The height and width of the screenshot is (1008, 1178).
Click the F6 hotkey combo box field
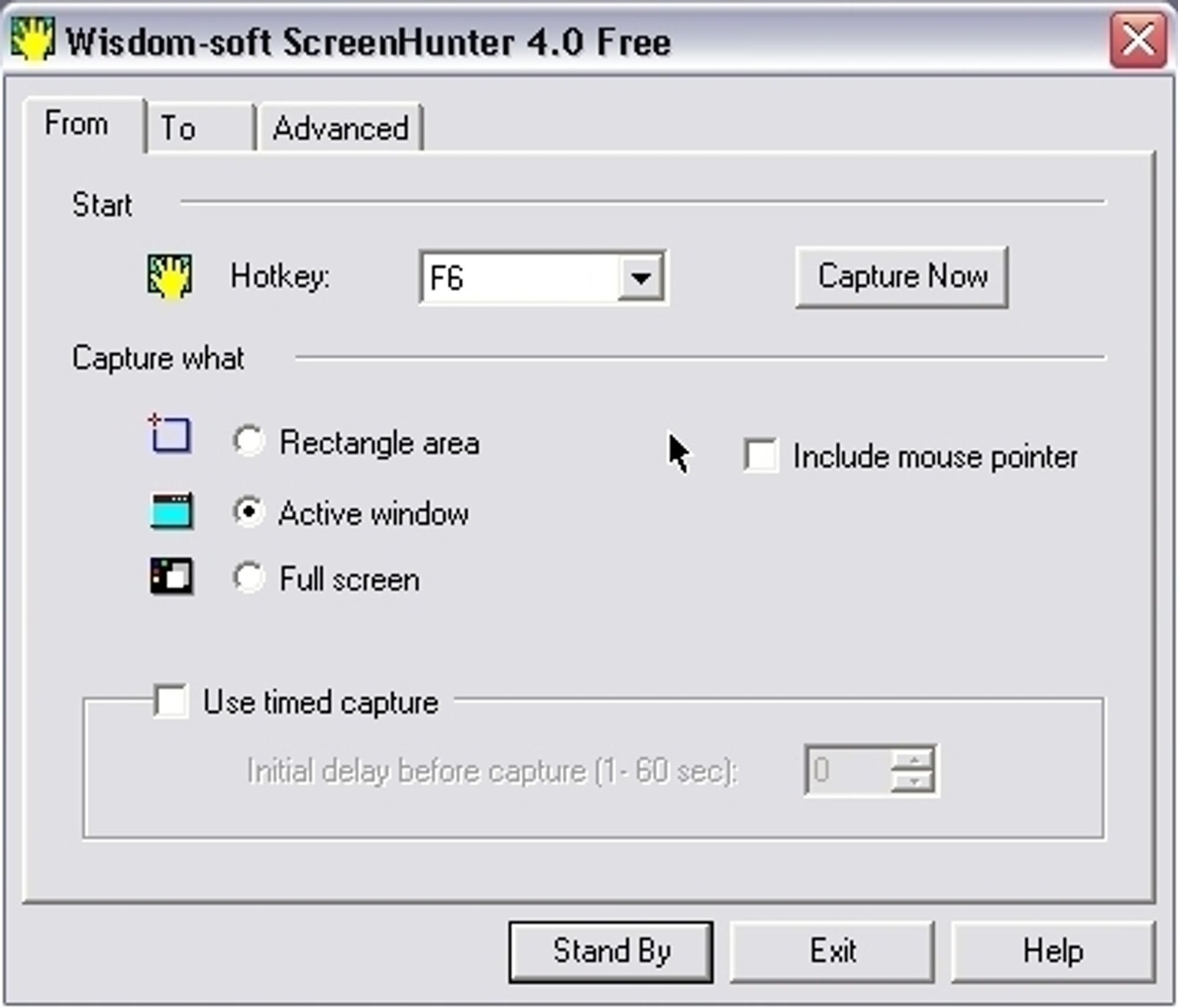pyautogui.click(x=544, y=277)
